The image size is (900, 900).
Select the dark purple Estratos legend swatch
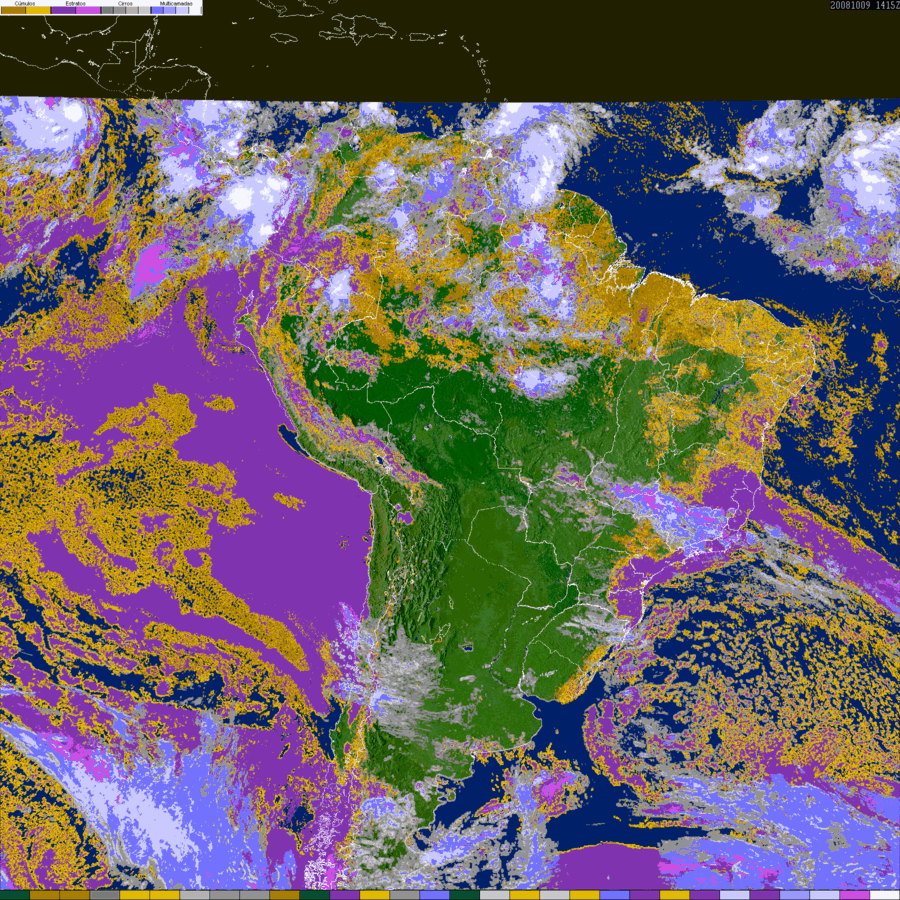click(63, 10)
